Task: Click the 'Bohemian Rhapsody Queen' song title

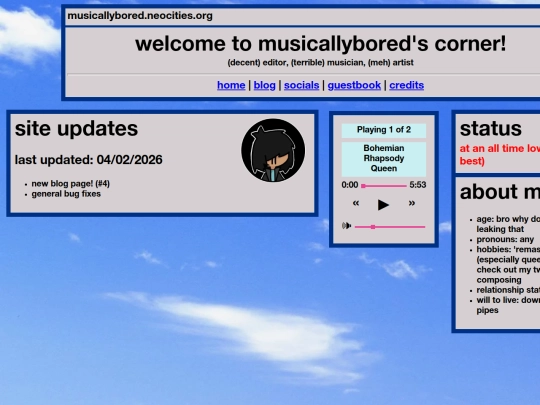Action: tap(384, 158)
